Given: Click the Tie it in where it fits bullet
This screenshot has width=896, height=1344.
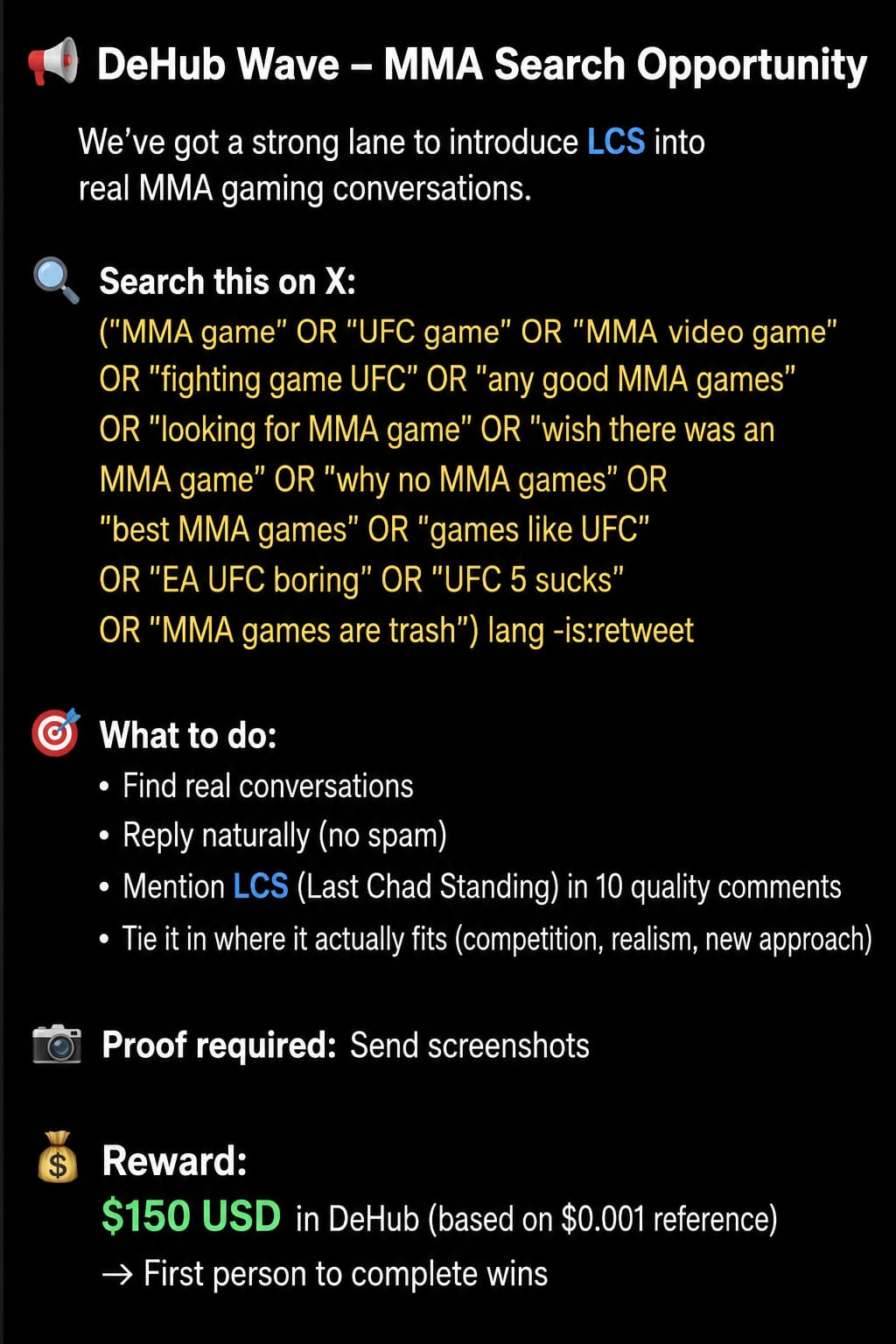Looking at the screenshot, I should click(486, 939).
